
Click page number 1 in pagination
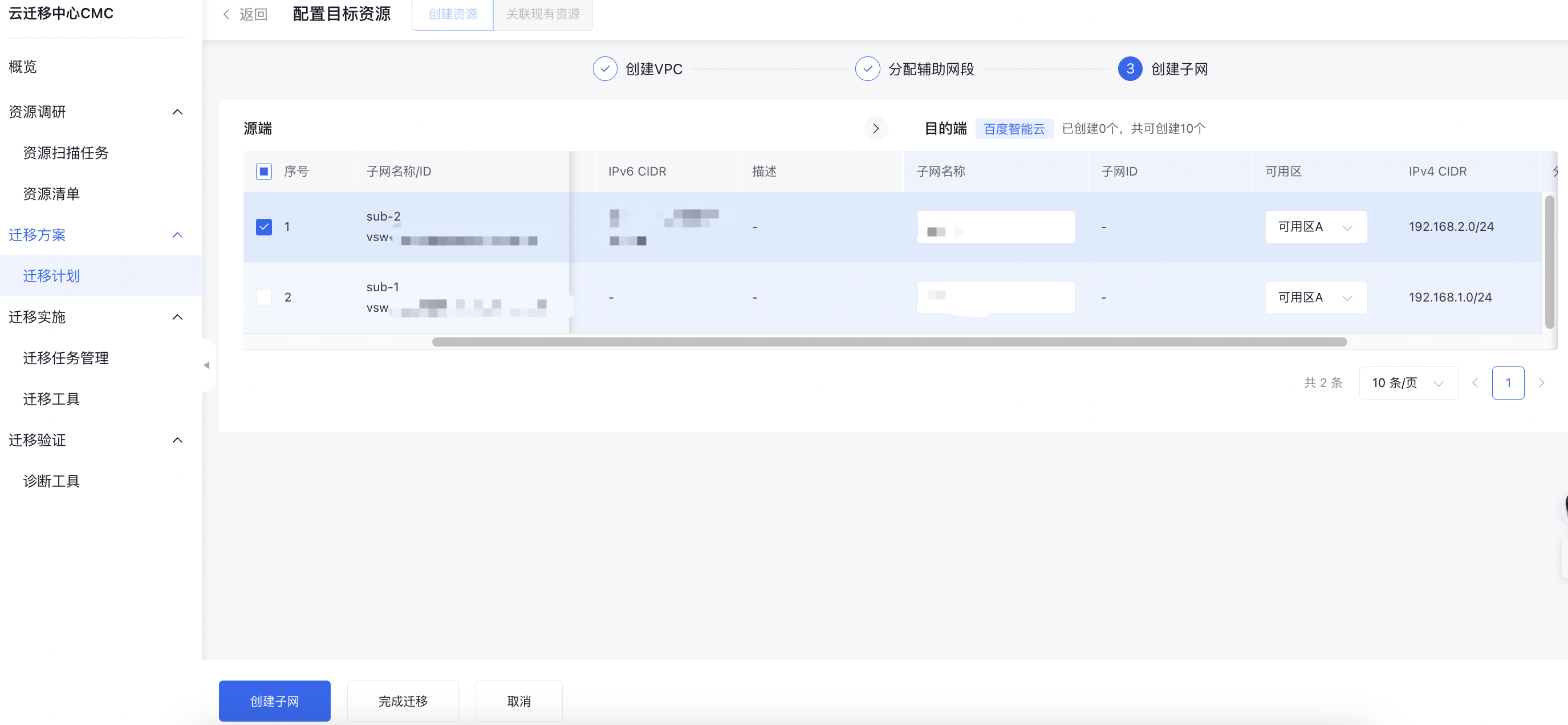(x=1508, y=382)
